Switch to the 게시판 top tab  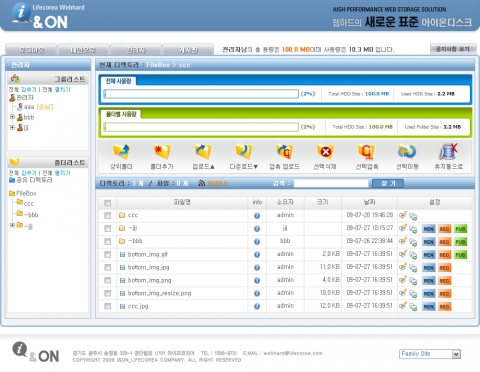188,50
